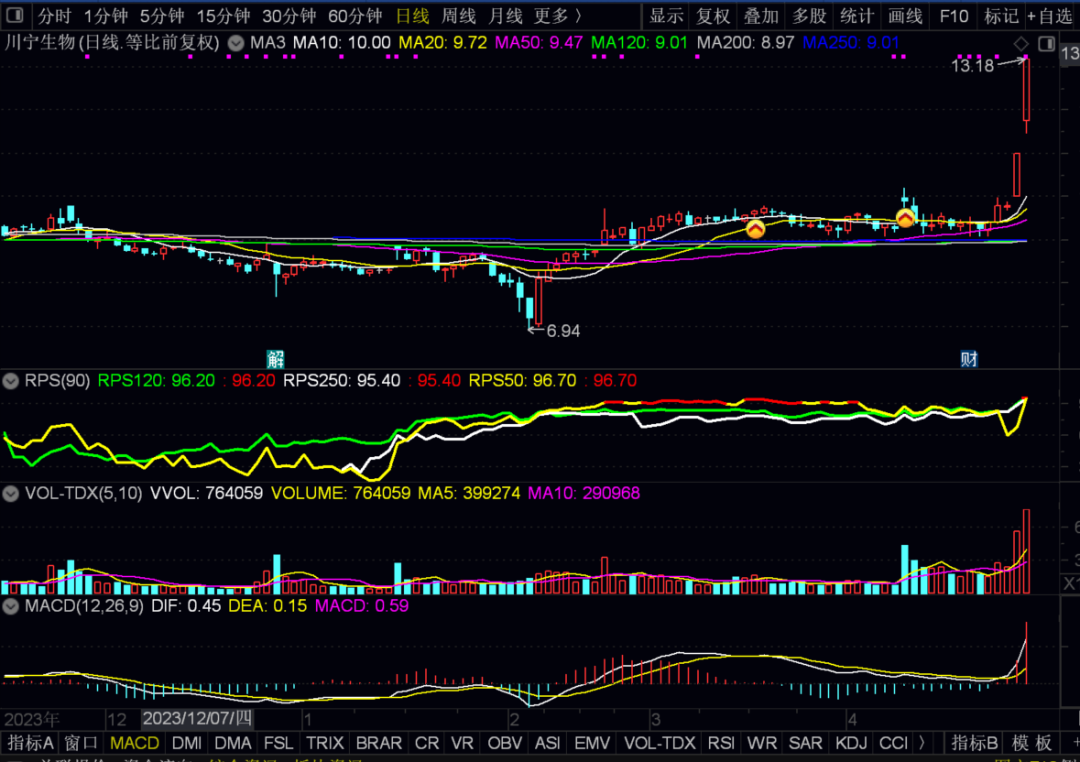The height and width of the screenshot is (762, 1080).
Task: Add stock to 自选 watchlist
Action: [1050, 16]
